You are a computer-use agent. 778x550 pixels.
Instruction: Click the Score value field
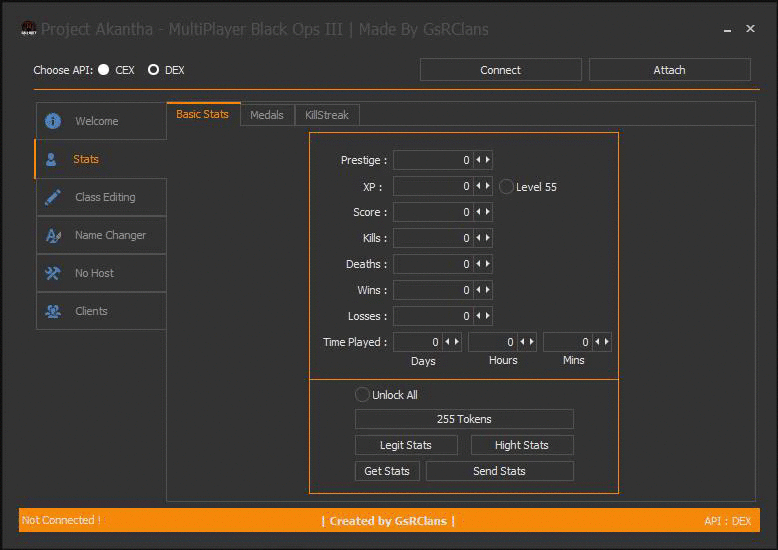click(x=433, y=212)
